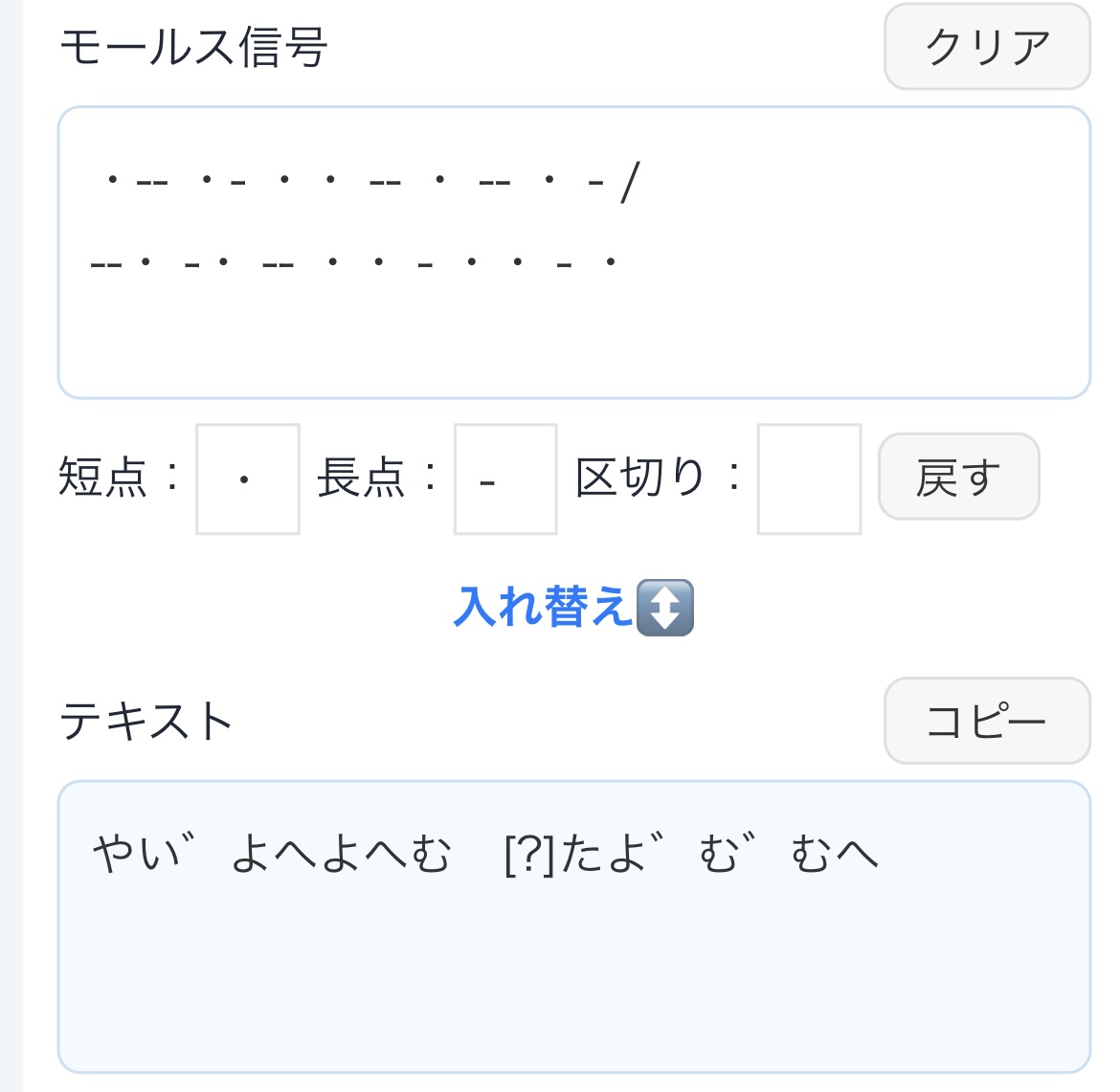Click the 入れ替え swap link
Viewport: 1120px width, 1092px height.
click(x=543, y=608)
